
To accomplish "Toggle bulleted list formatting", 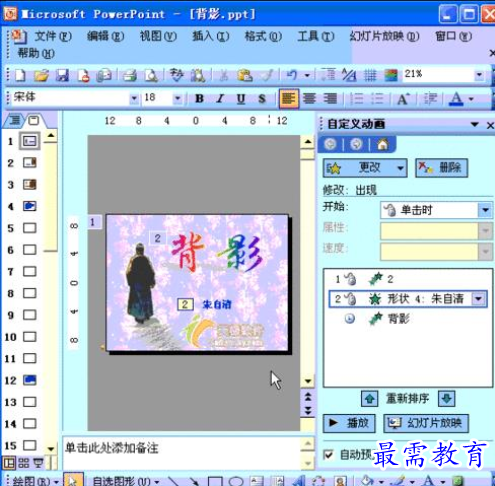I will 377,99.
